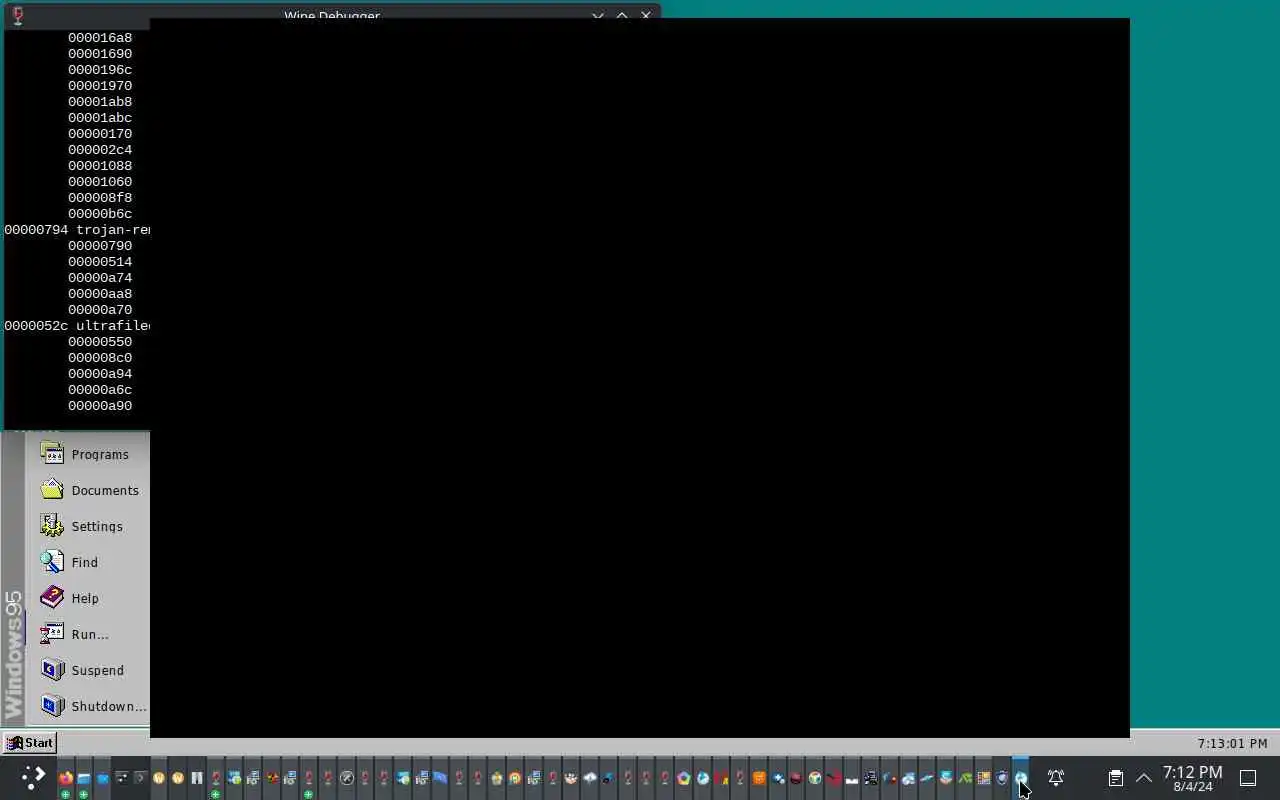Screen dimensions: 1280x800
Task: Select line 00000b6c in Wine Debugger
Action: (100, 214)
